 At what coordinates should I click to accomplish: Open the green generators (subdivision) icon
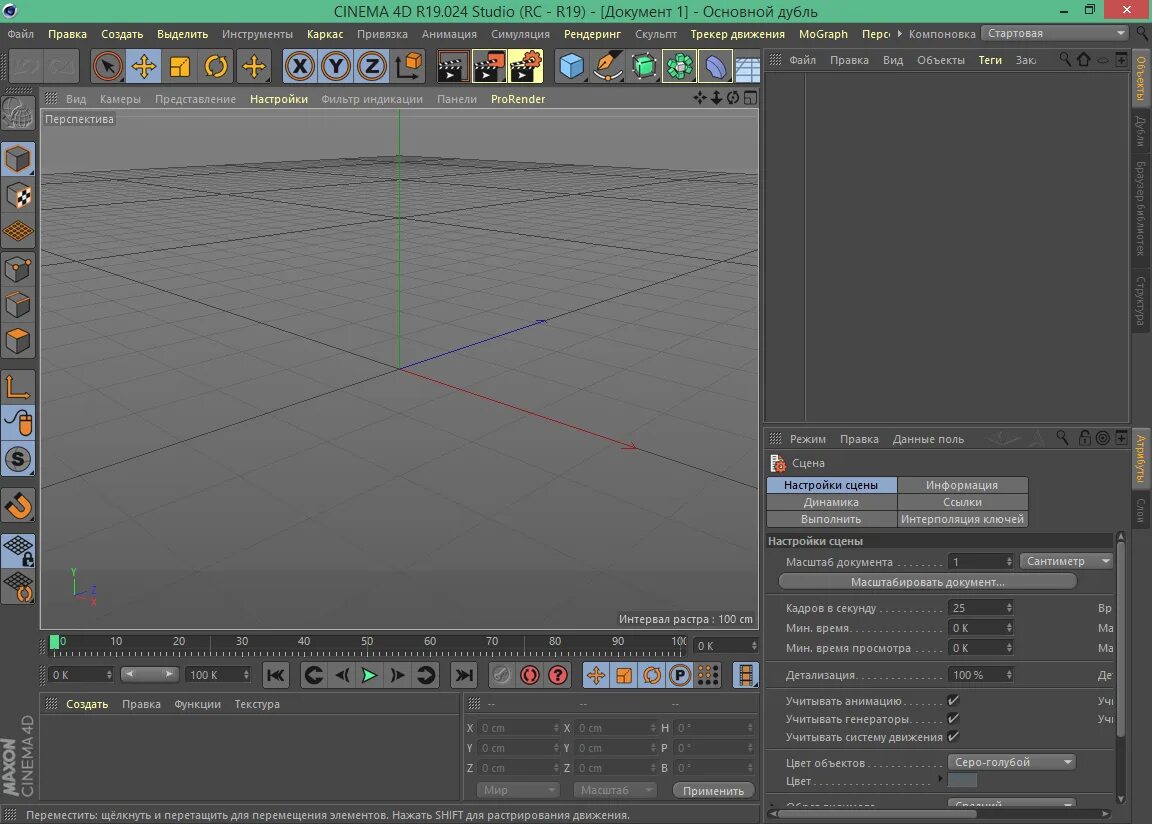(x=644, y=67)
